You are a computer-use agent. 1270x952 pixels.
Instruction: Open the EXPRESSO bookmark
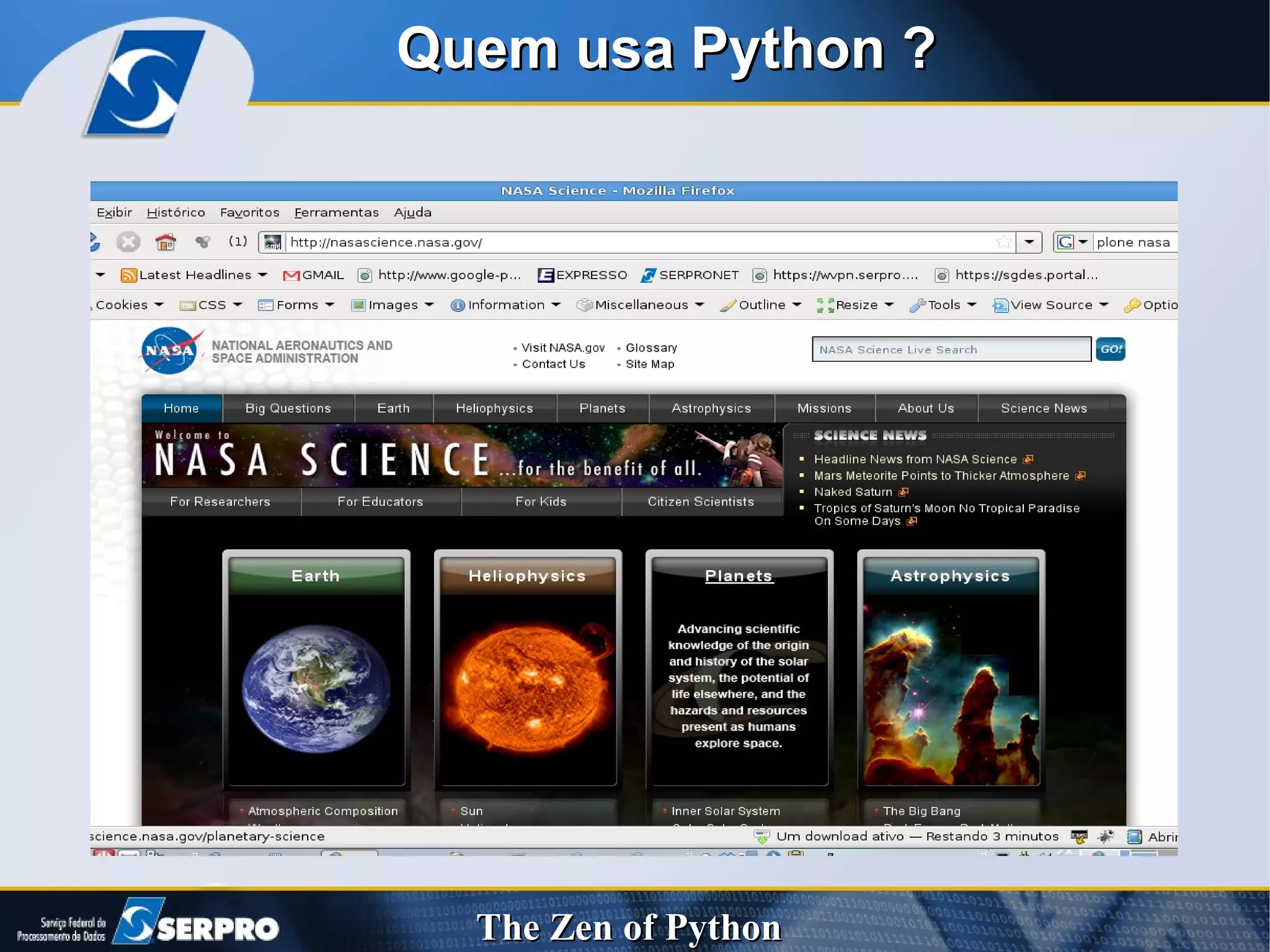point(582,275)
